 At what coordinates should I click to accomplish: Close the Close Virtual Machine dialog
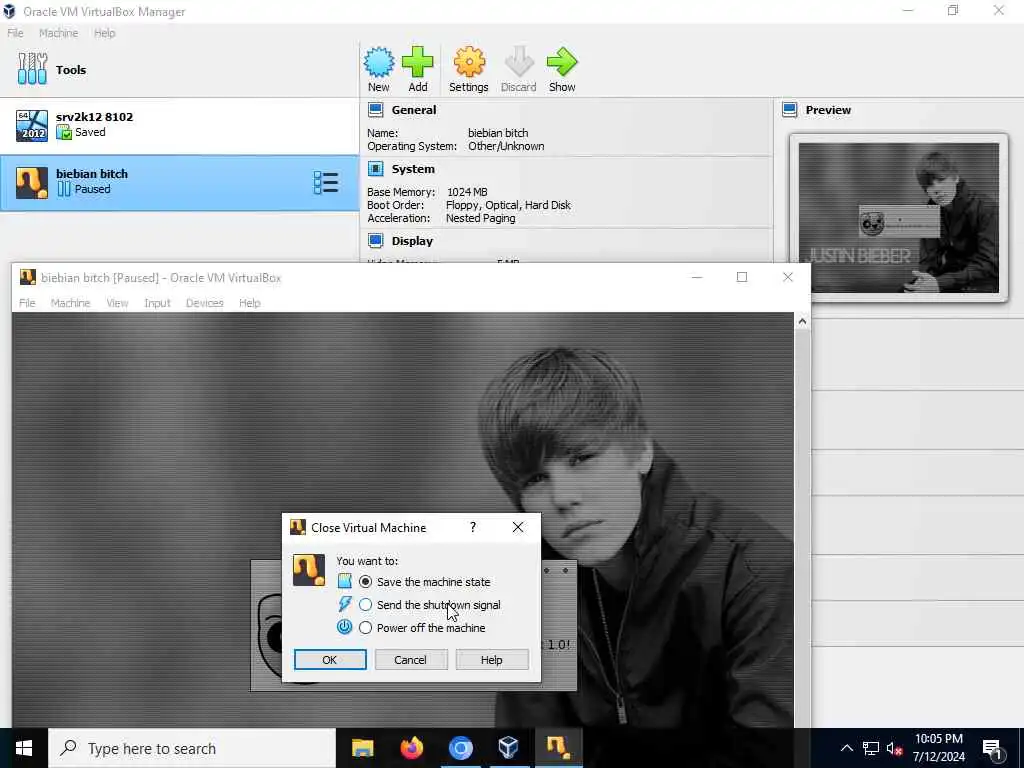[x=518, y=527]
